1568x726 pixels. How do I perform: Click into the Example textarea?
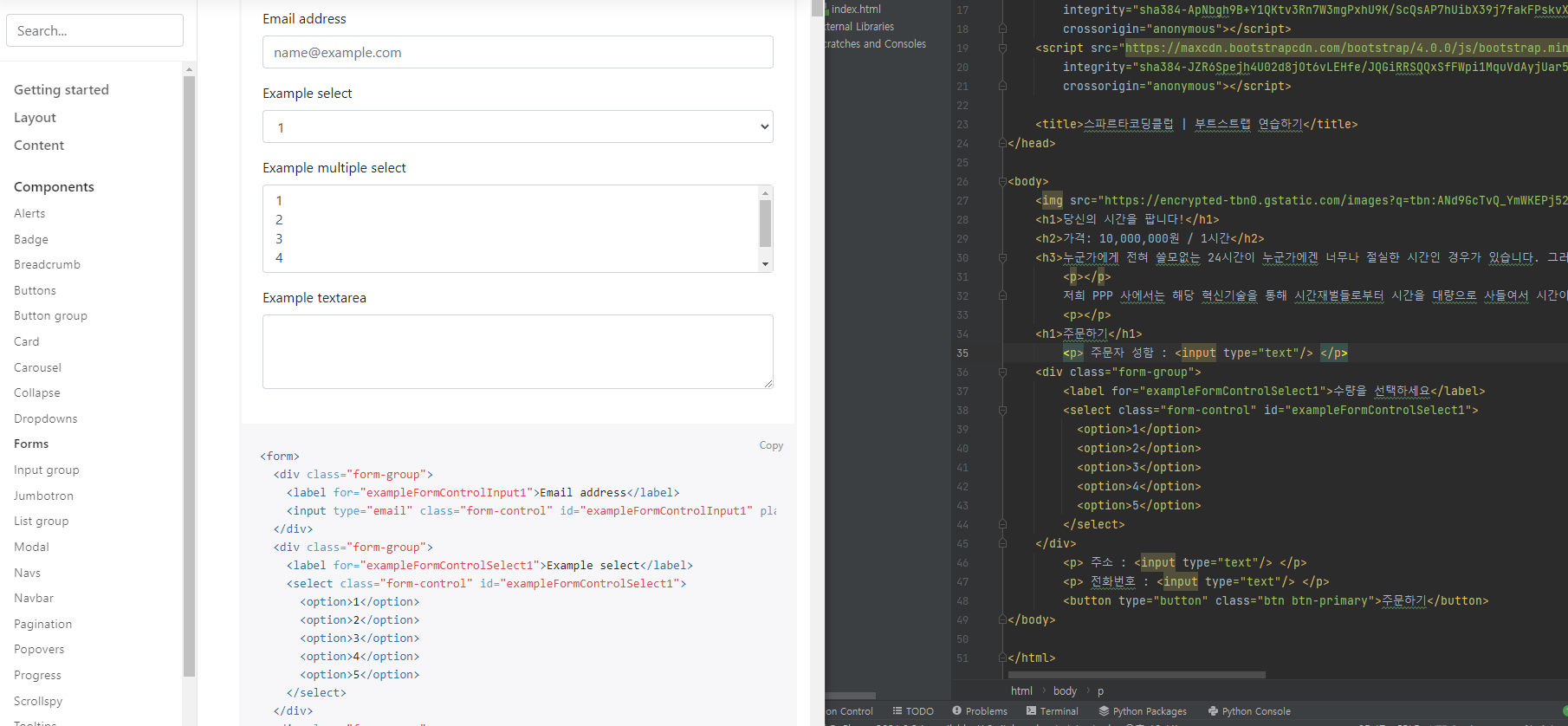coord(518,352)
